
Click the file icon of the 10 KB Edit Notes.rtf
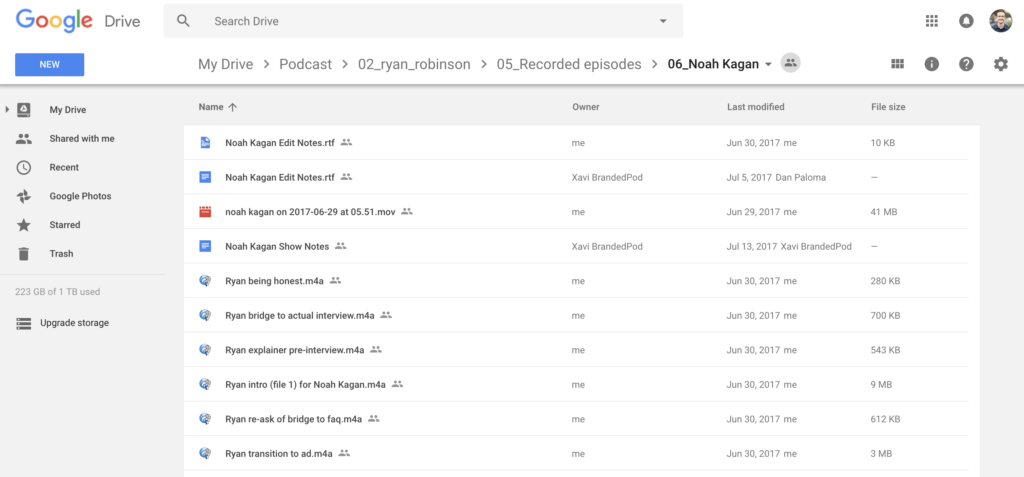click(x=205, y=142)
